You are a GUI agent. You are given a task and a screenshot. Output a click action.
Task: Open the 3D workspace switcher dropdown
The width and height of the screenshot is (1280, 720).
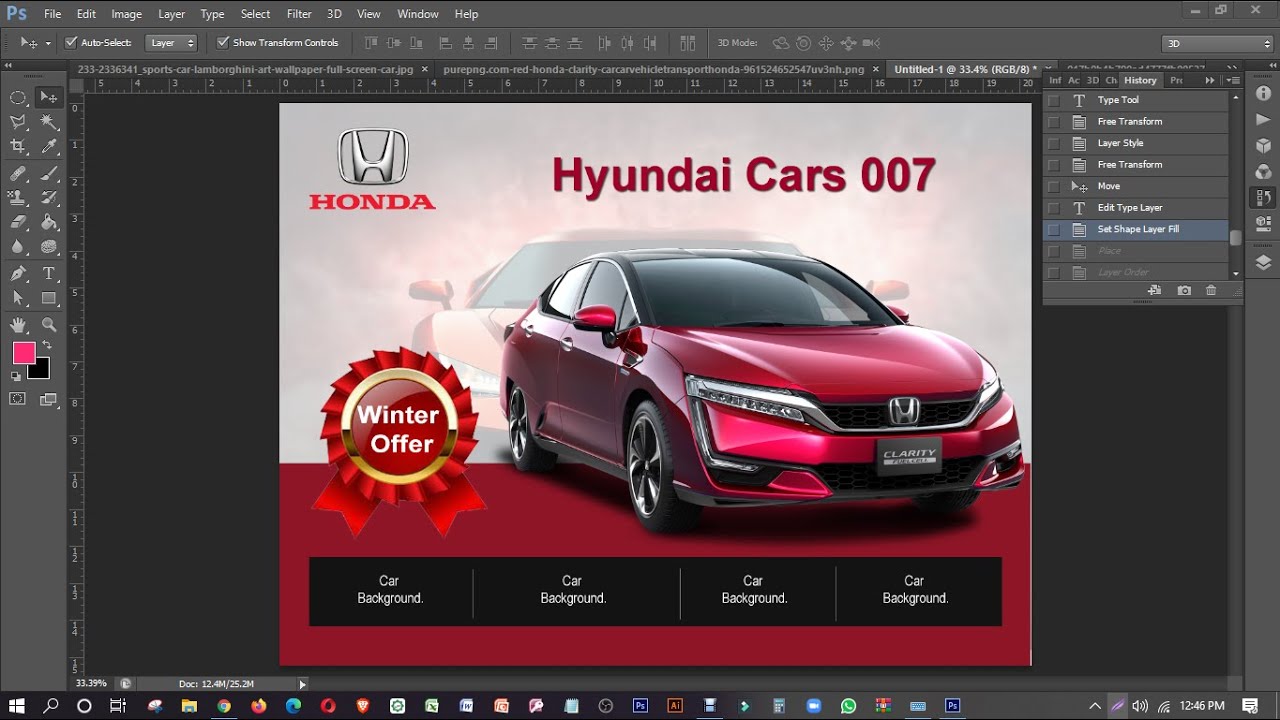point(1217,43)
